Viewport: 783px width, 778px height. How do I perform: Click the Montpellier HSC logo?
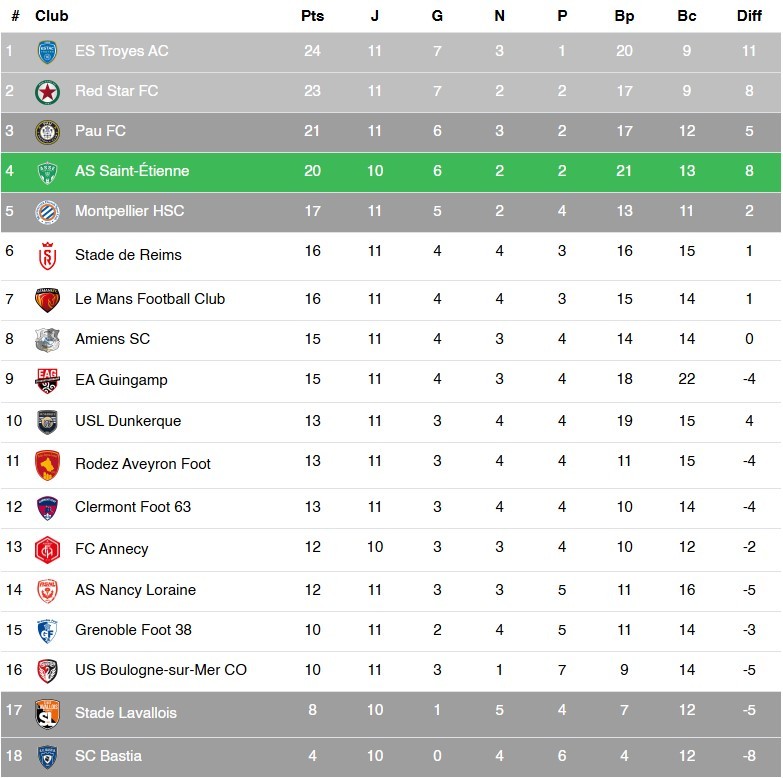pyautogui.click(x=47, y=212)
